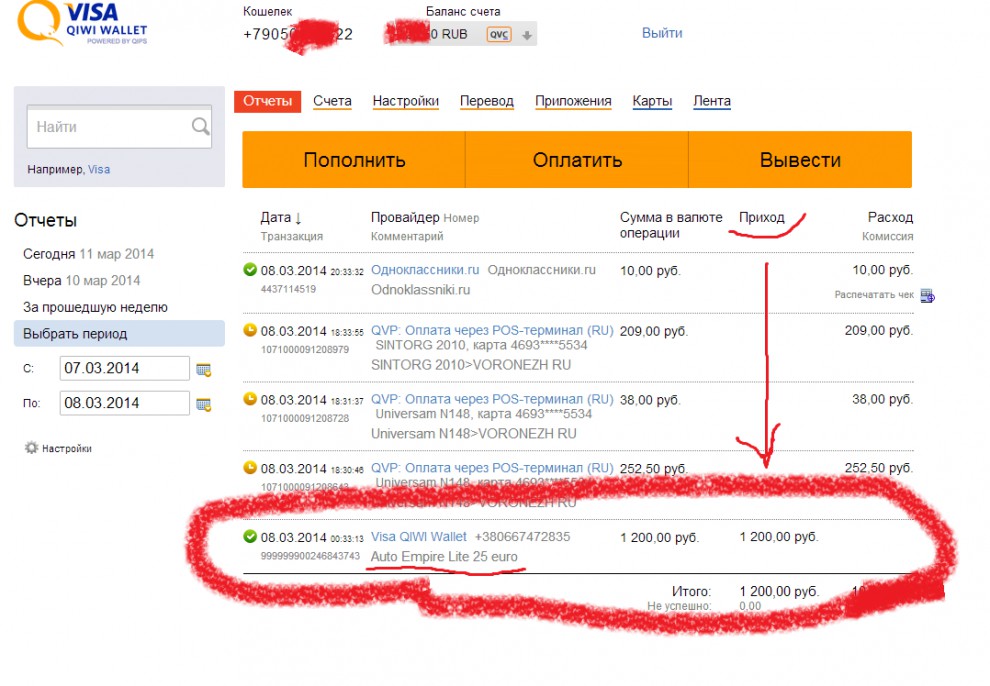
Task: Open the QVP link for SINTORG 2010 payment
Action: [x=492, y=330]
